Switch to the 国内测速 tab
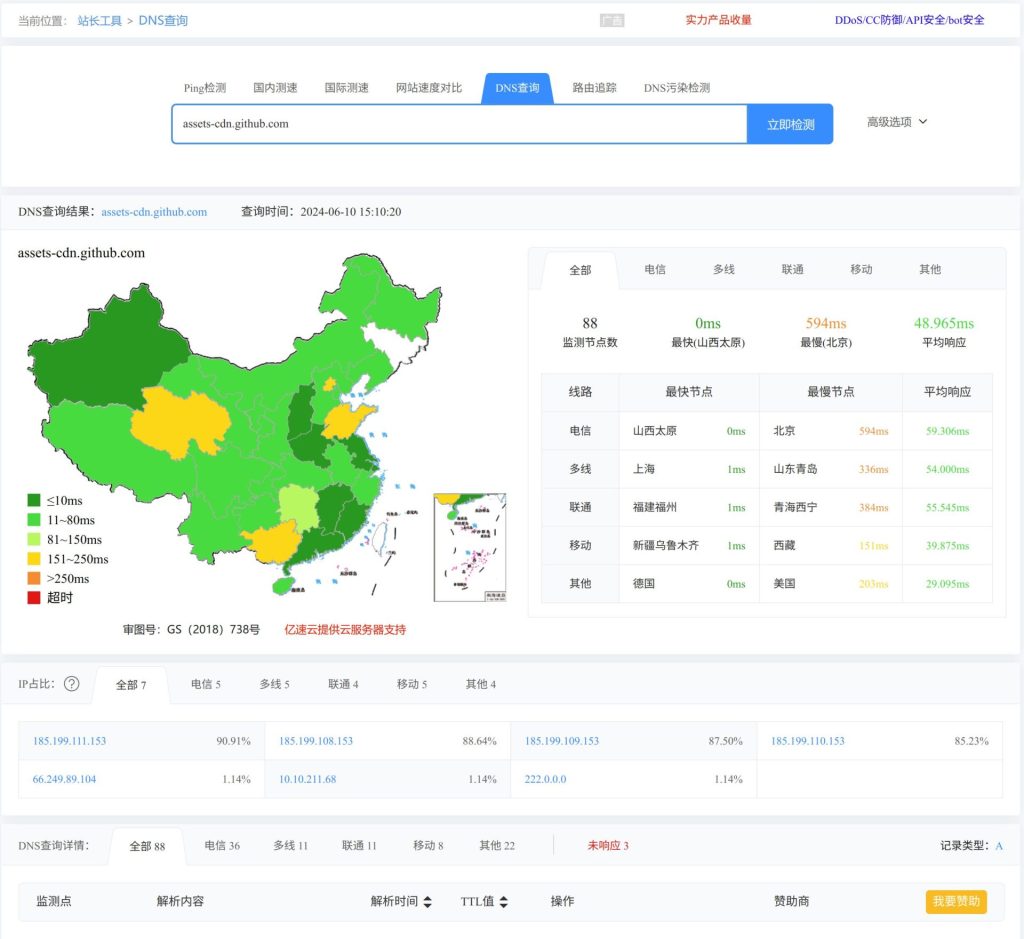Viewport: 1024px width, 939px height. [x=275, y=88]
